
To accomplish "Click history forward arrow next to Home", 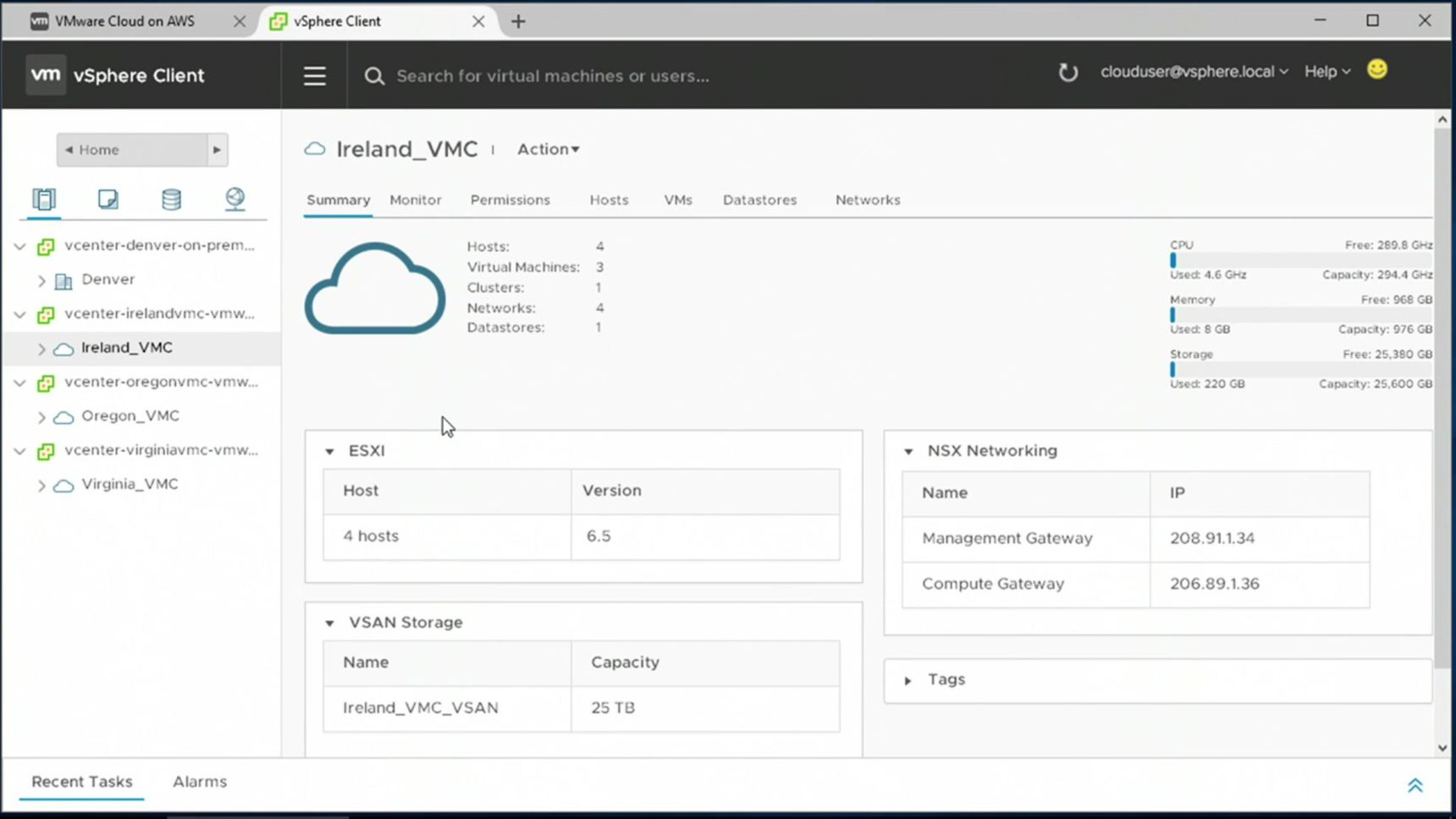I will click(x=217, y=150).
